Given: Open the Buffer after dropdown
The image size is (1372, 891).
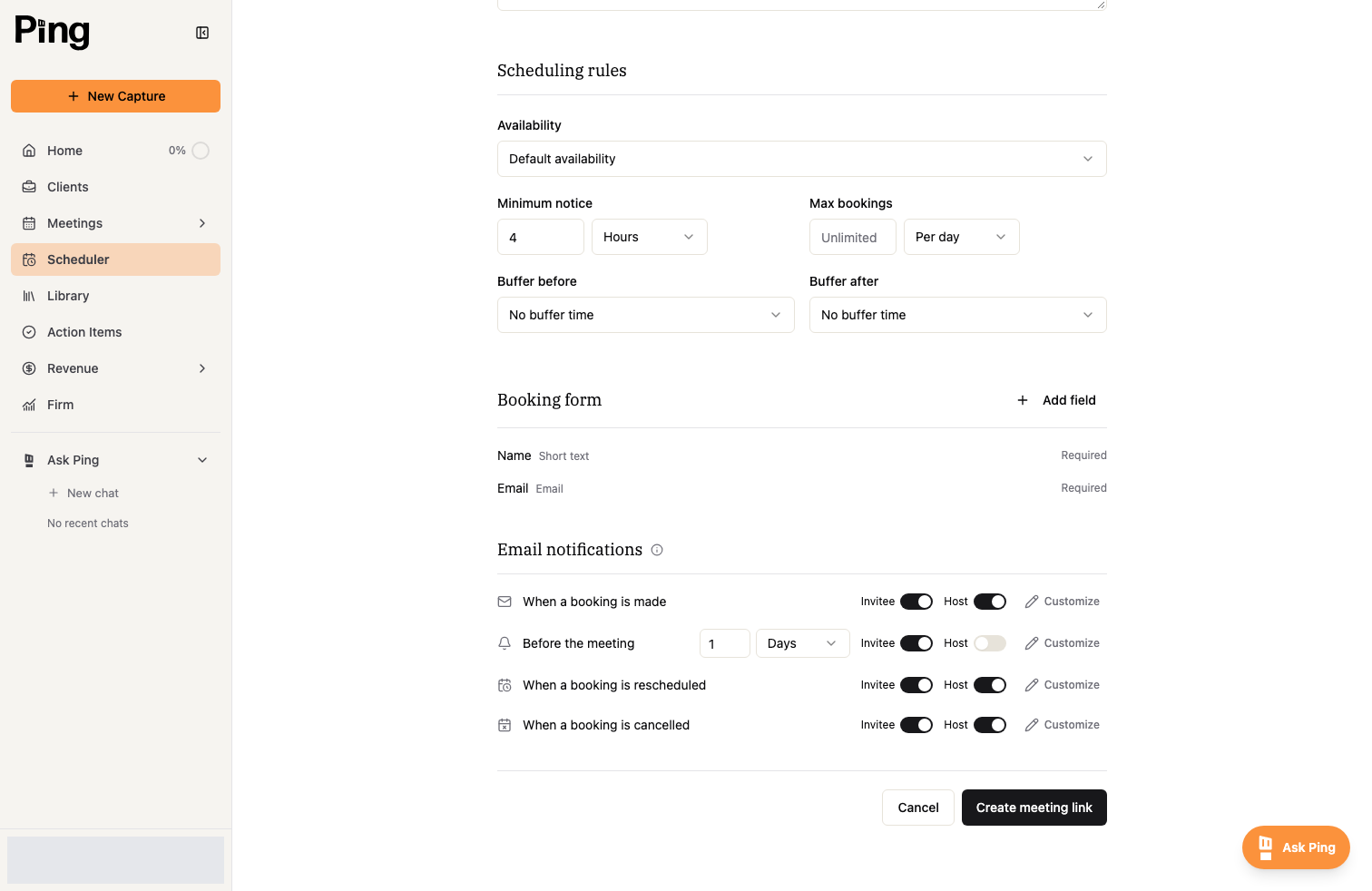Looking at the screenshot, I should point(958,315).
